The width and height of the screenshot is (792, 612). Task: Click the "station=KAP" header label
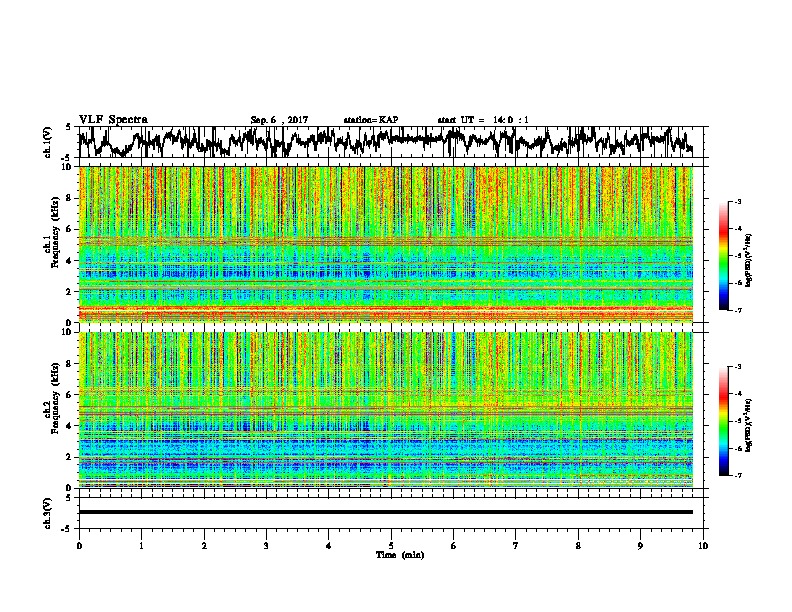point(371,120)
